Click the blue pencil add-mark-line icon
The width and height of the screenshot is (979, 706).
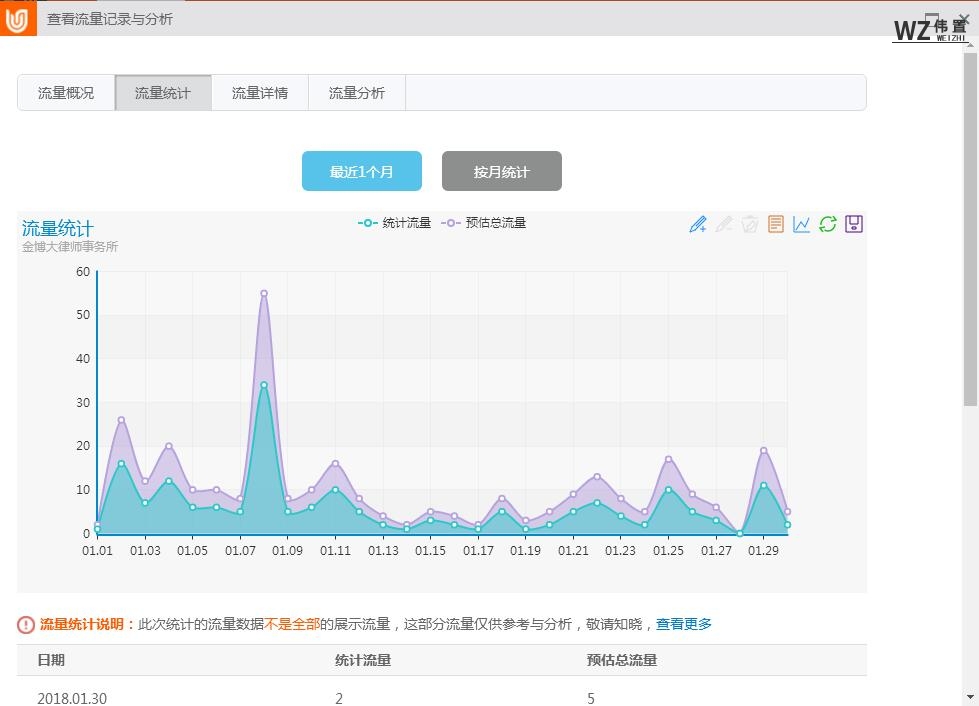[698, 224]
